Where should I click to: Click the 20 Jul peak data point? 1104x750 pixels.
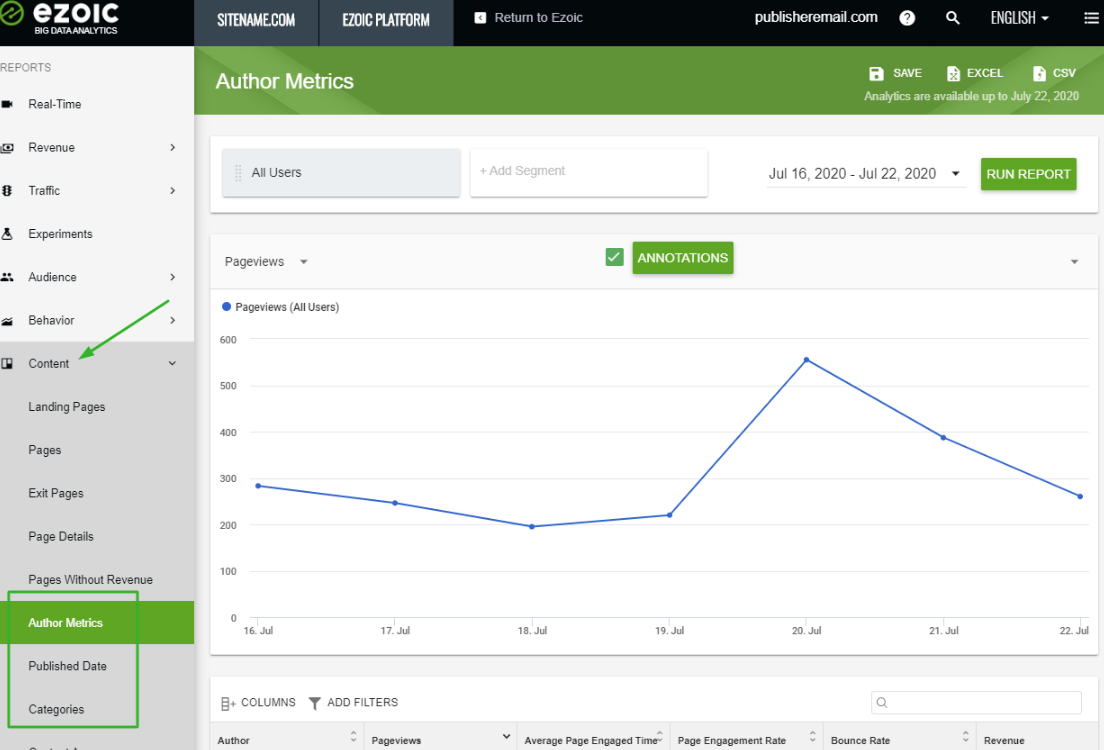point(806,360)
